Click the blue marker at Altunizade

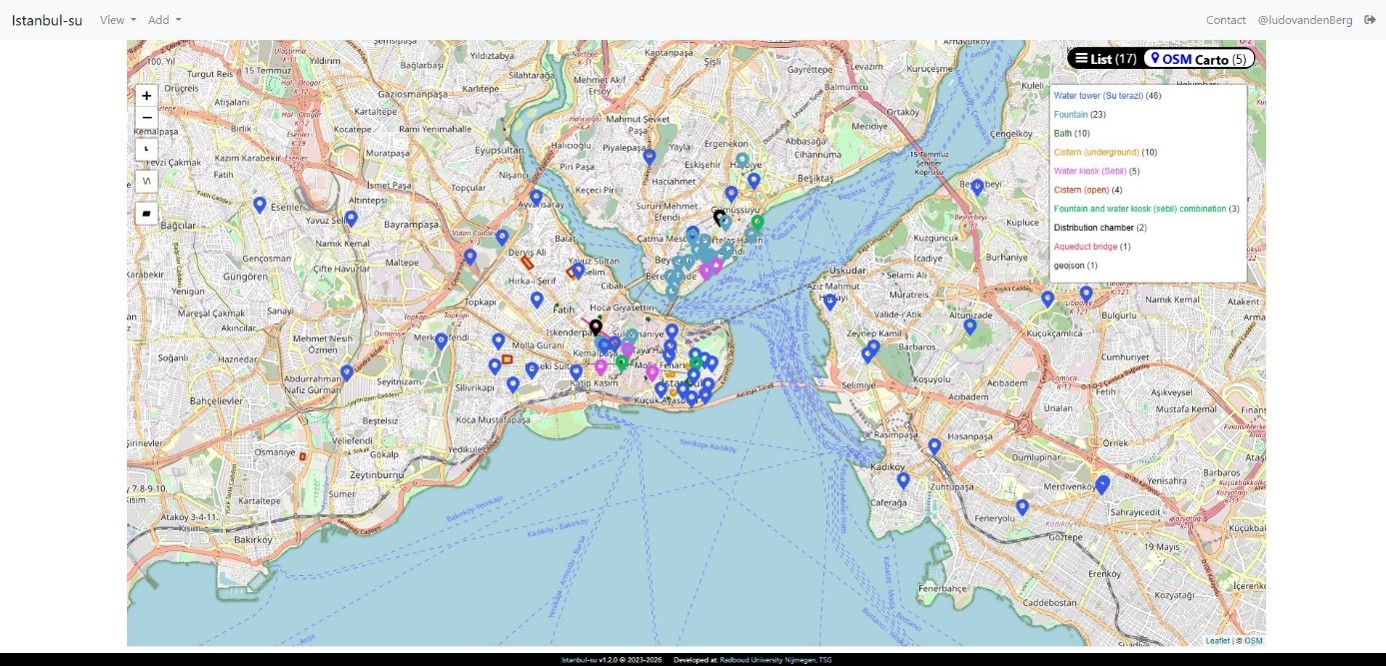pyautogui.click(x=970, y=327)
